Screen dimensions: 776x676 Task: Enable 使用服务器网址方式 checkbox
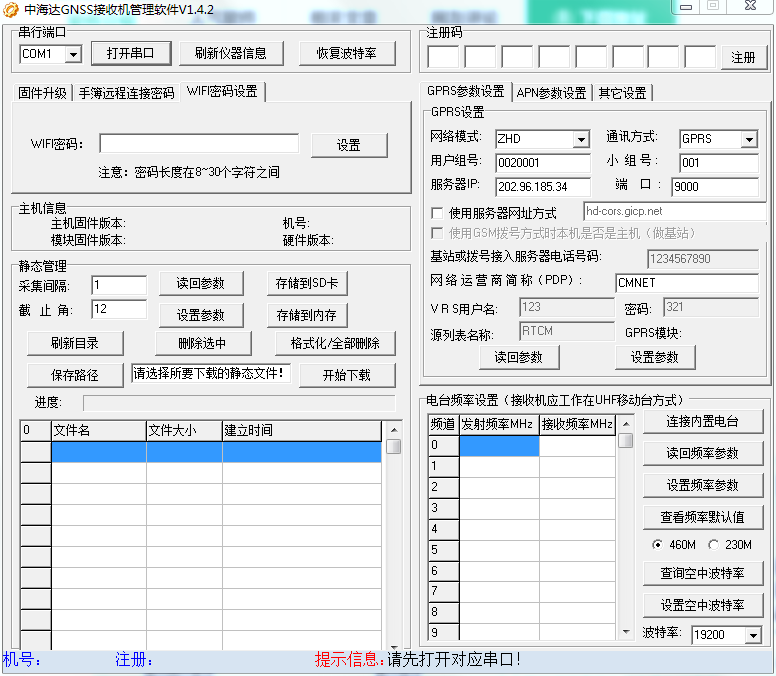click(x=437, y=213)
